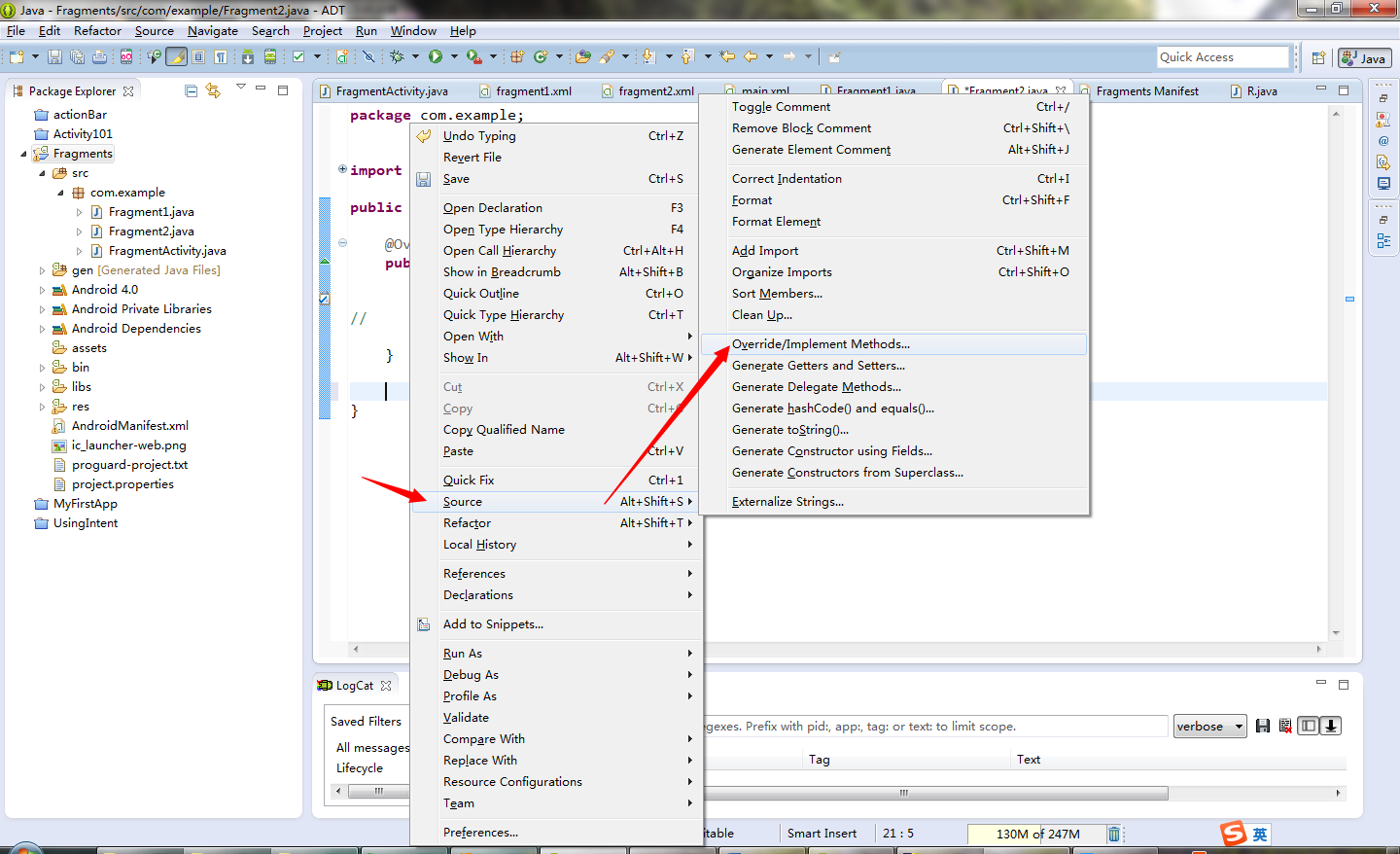Toggle Block Selection mode button
This screenshot has height=854, width=1400.
point(198,57)
